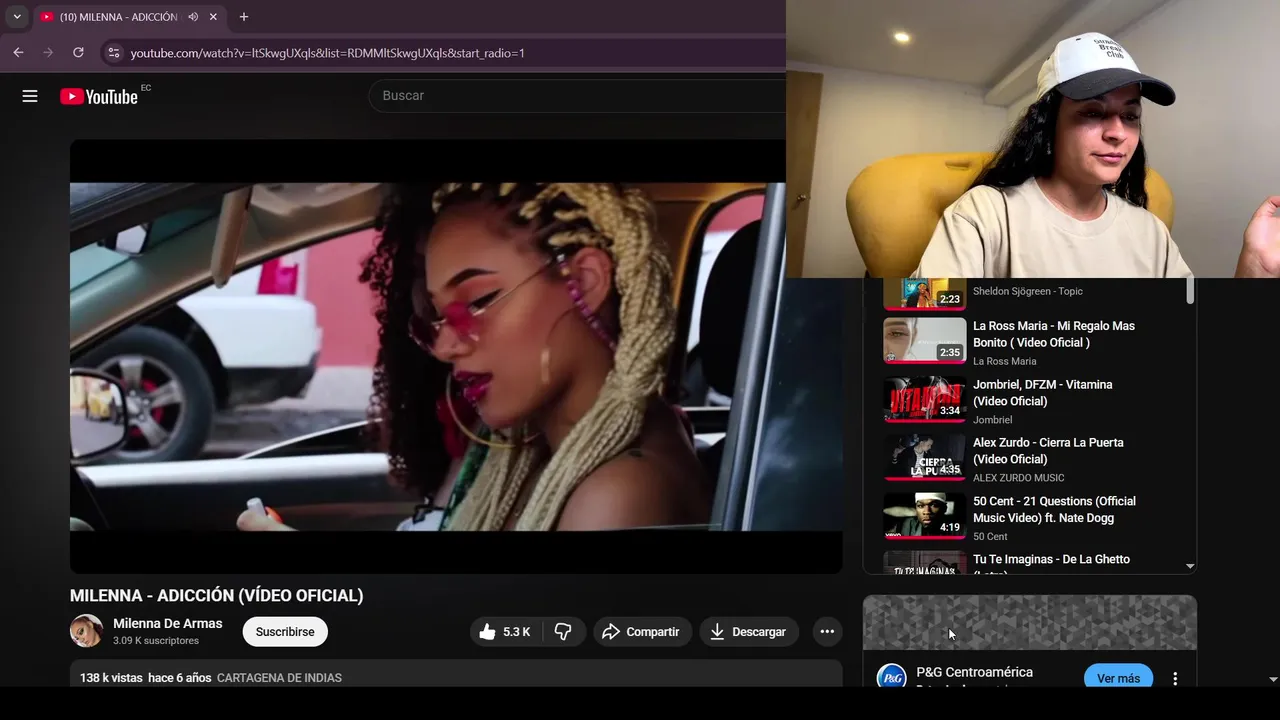This screenshot has height=720, width=1280.
Task: Open the Milenna De Armas channel avatar
Action: click(x=86, y=631)
